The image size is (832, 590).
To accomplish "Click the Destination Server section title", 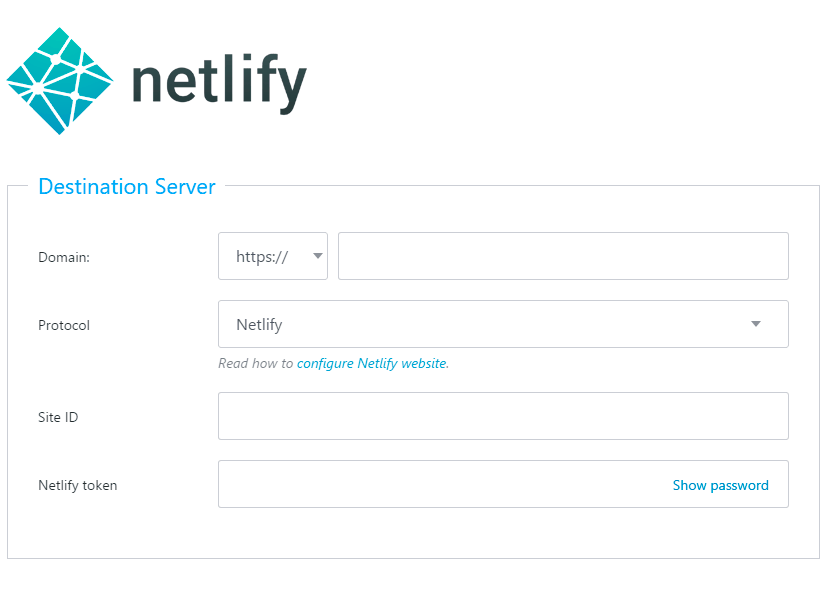I will click(x=126, y=187).
